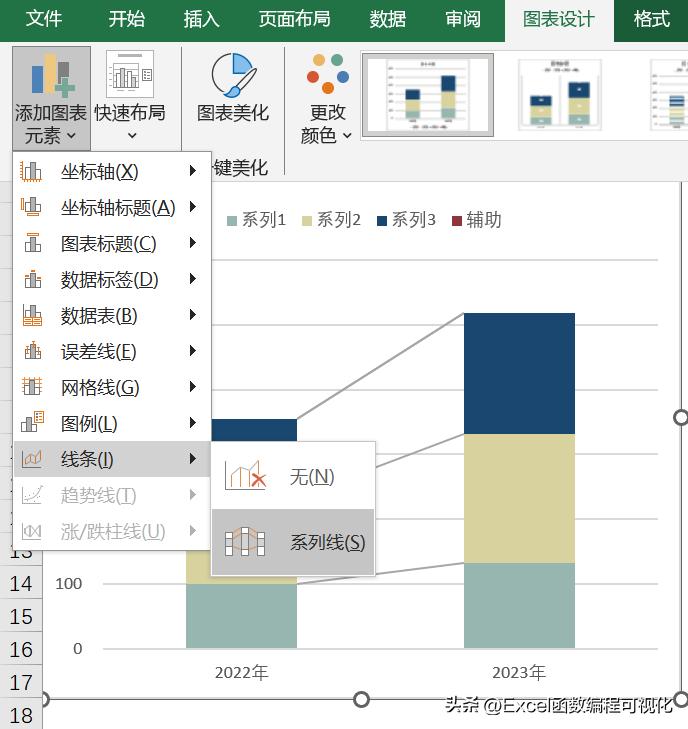Screen dimensions: 688x729
Task: Expand the 图表标题(C) submenu arrow
Action: [x=192, y=243]
